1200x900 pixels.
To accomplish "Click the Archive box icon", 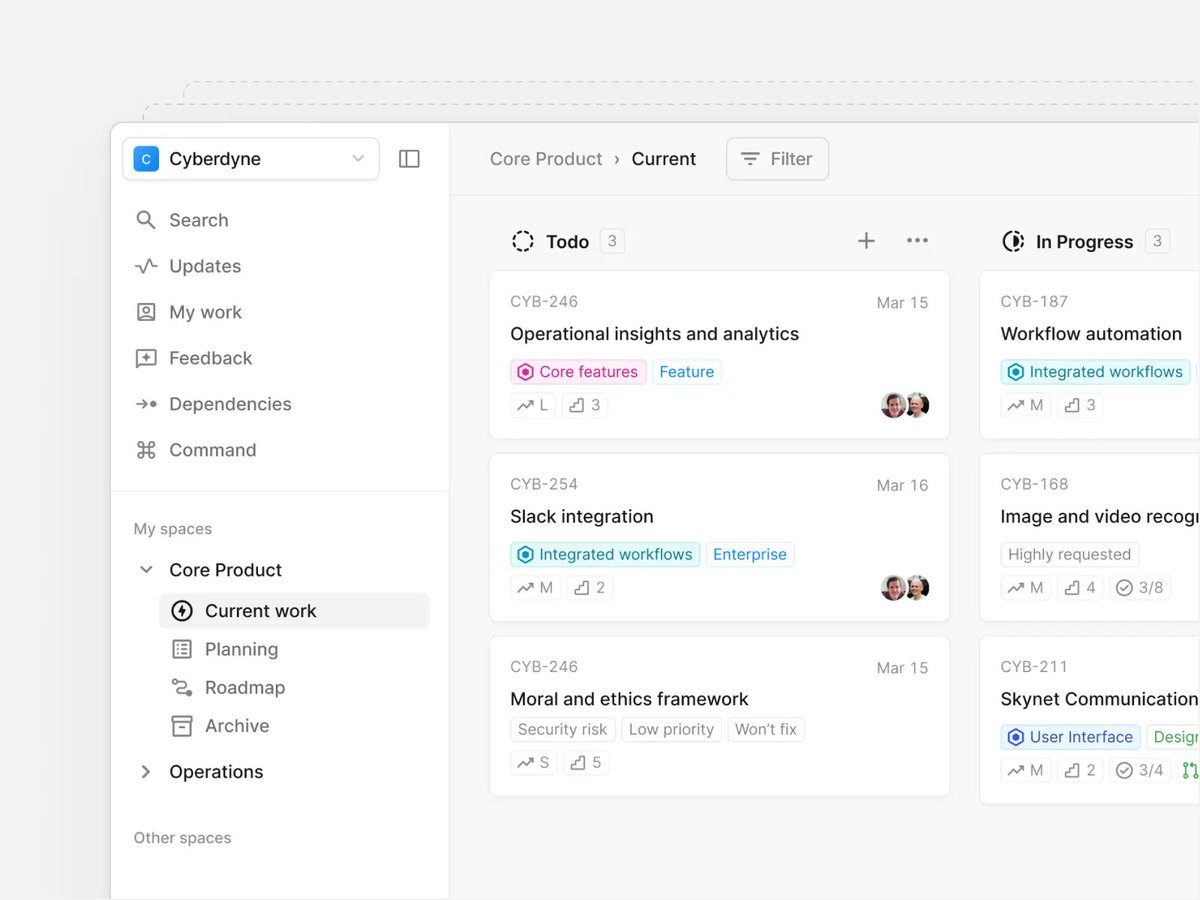I will [182, 726].
